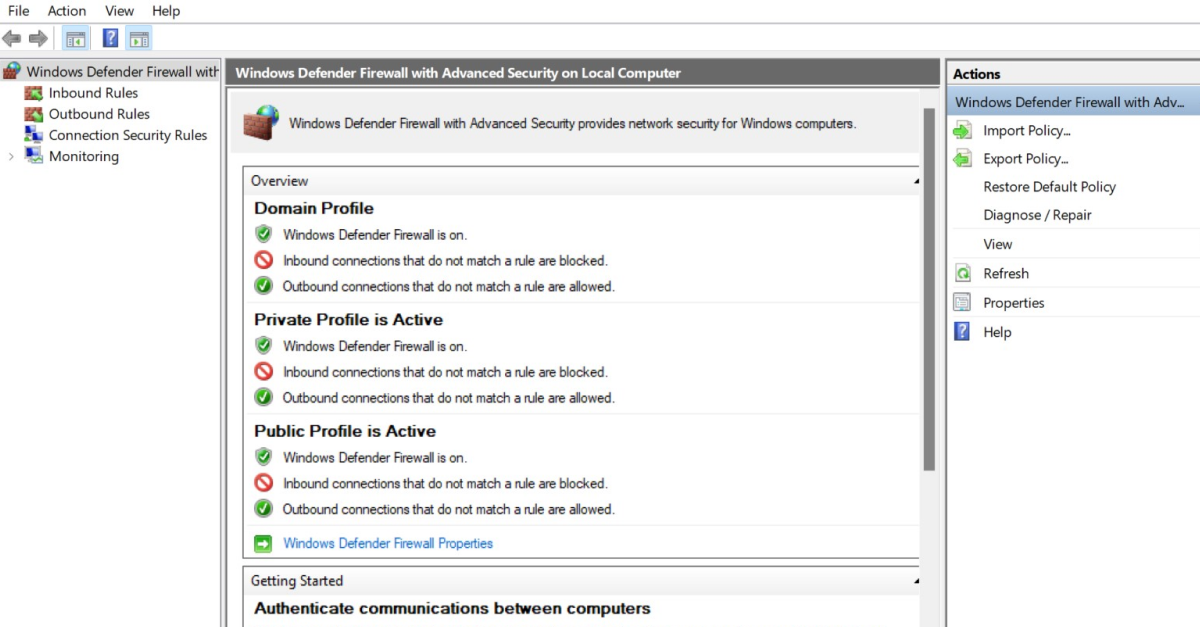1200x627 pixels.
Task: Click the Help icon in the Actions pane
Action: coord(963,331)
